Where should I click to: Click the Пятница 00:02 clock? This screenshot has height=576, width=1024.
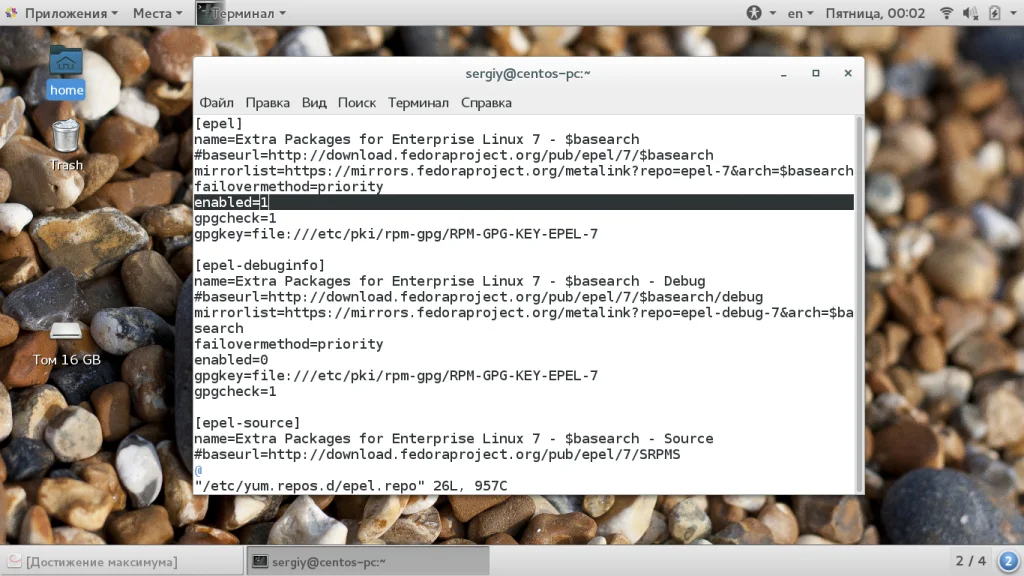point(875,13)
